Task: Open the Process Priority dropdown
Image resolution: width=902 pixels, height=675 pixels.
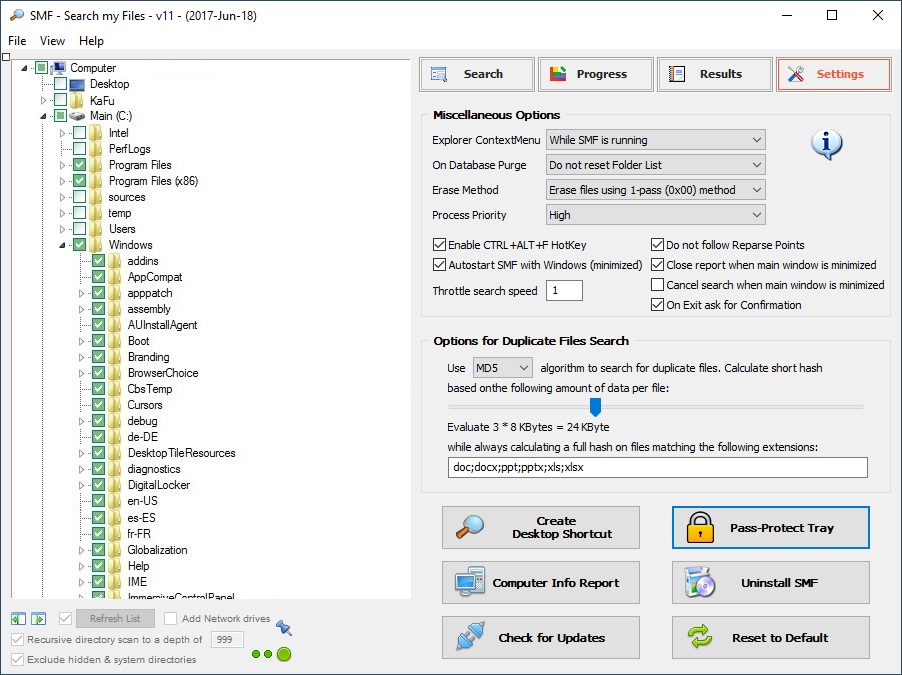Action: click(656, 215)
